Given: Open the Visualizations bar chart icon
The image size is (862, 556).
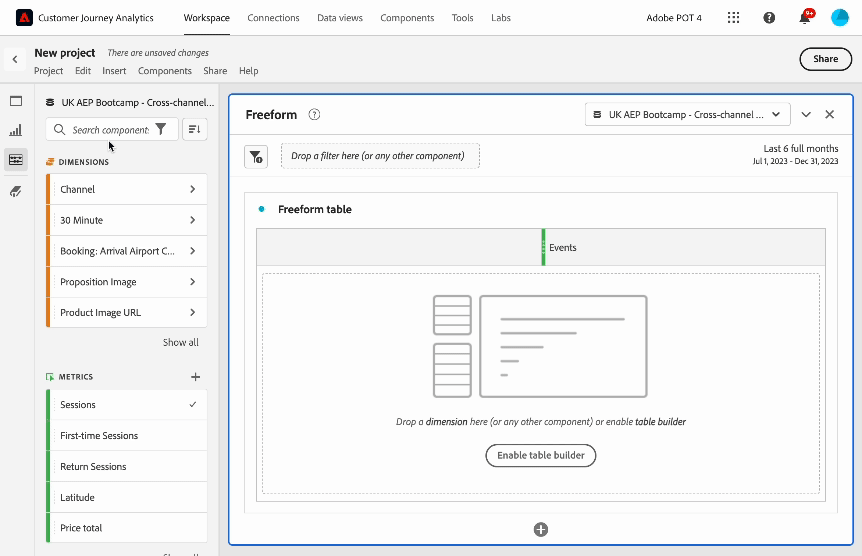Looking at the screenshot, I should [x=16, y=130].
